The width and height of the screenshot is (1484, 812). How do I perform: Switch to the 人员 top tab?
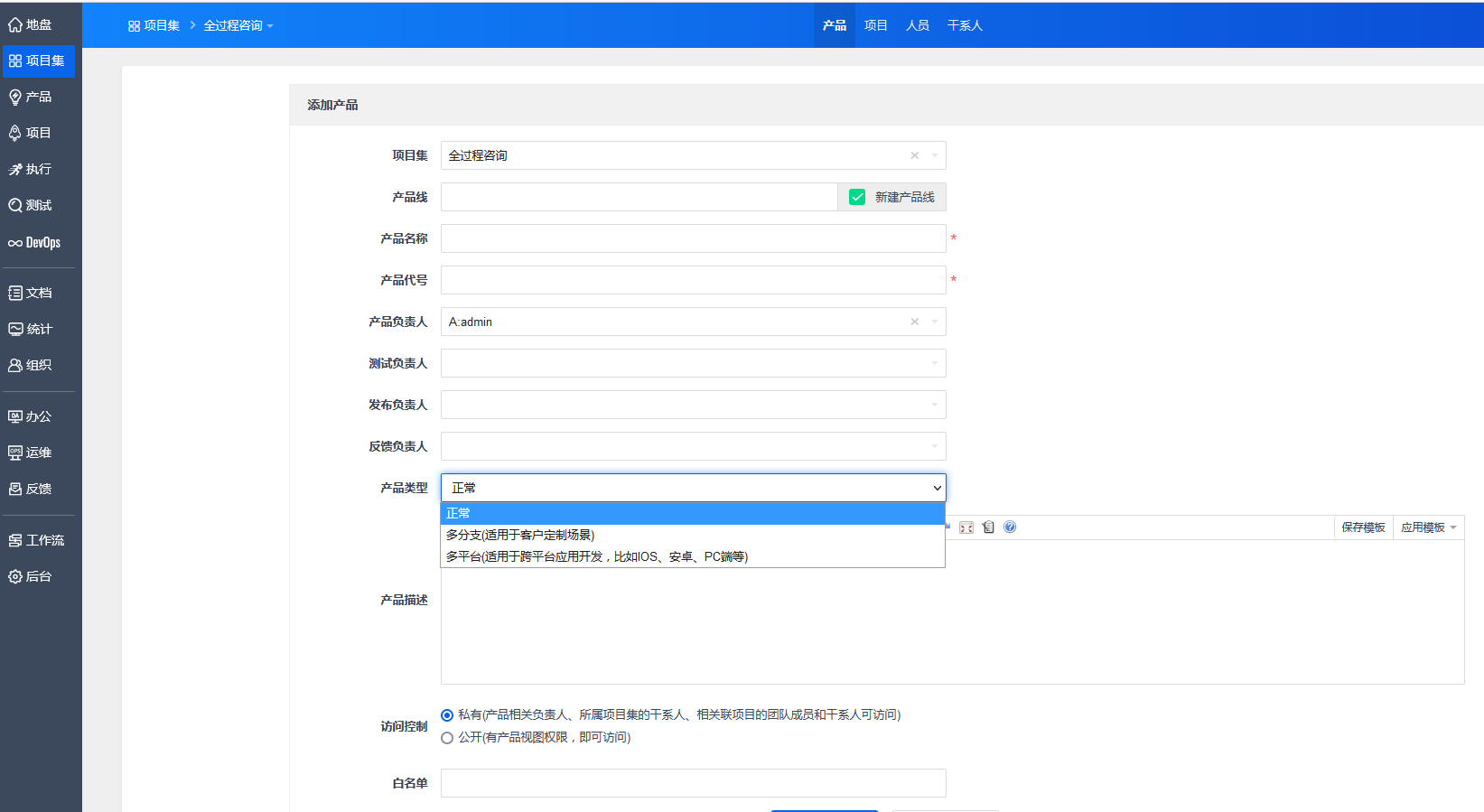(918, 25)
